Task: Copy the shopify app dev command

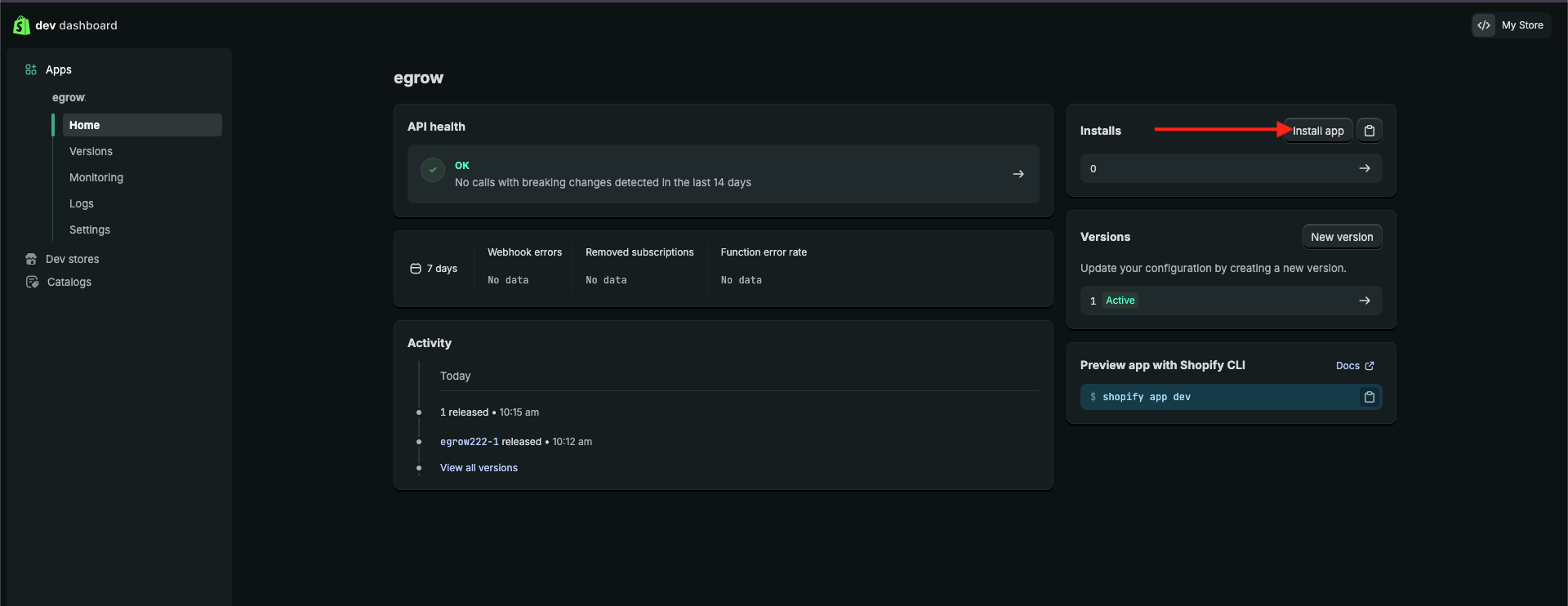Action: [x=1370, y=397]
